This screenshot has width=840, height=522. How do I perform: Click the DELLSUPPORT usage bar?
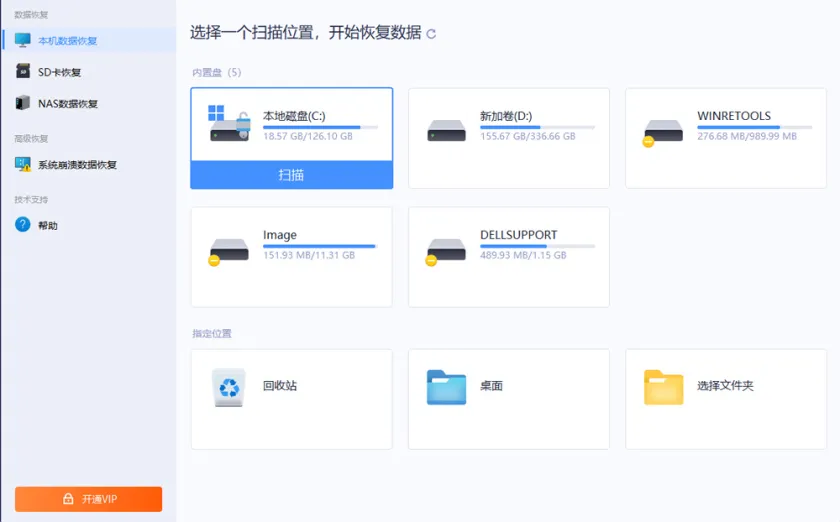pos(537,247)
